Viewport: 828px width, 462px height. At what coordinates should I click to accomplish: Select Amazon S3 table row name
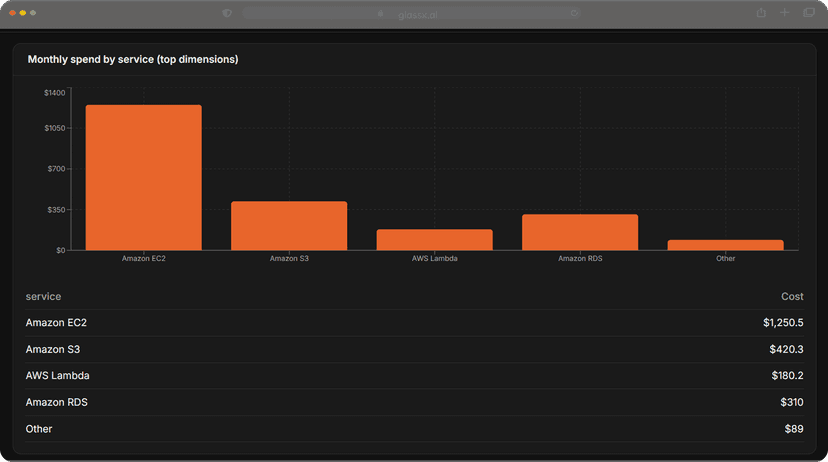point(53,350)
